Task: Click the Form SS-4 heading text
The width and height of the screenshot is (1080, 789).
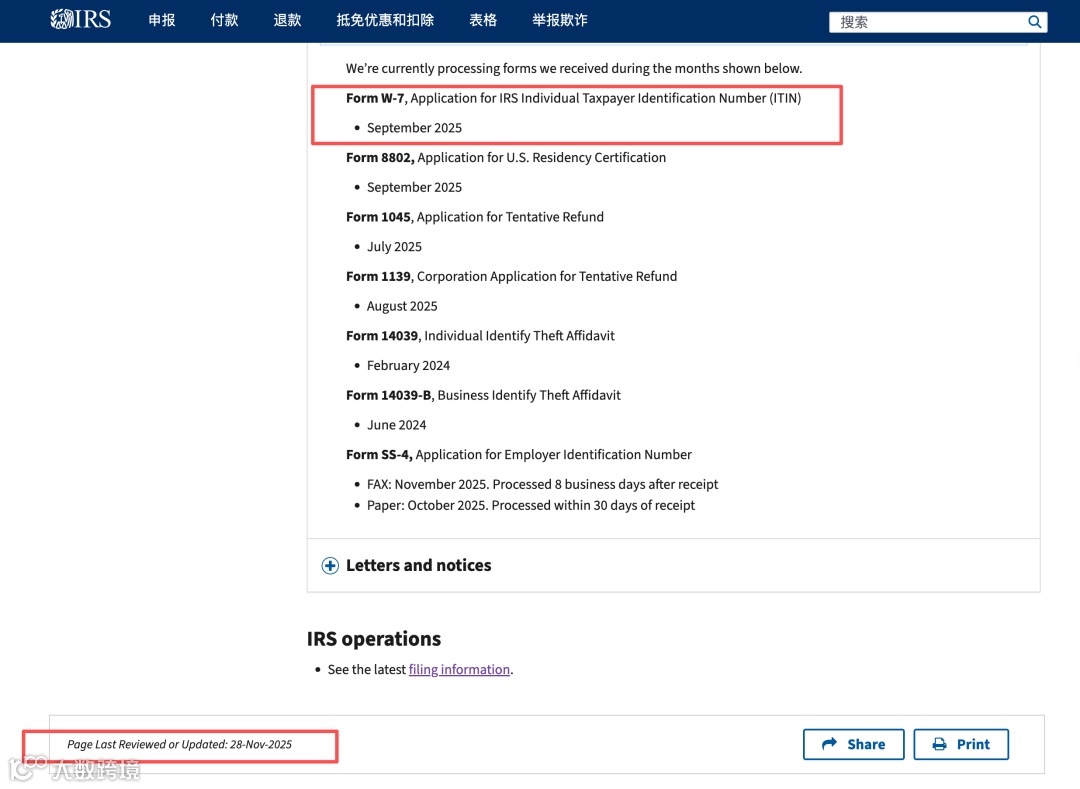Action: pos(519,454)
